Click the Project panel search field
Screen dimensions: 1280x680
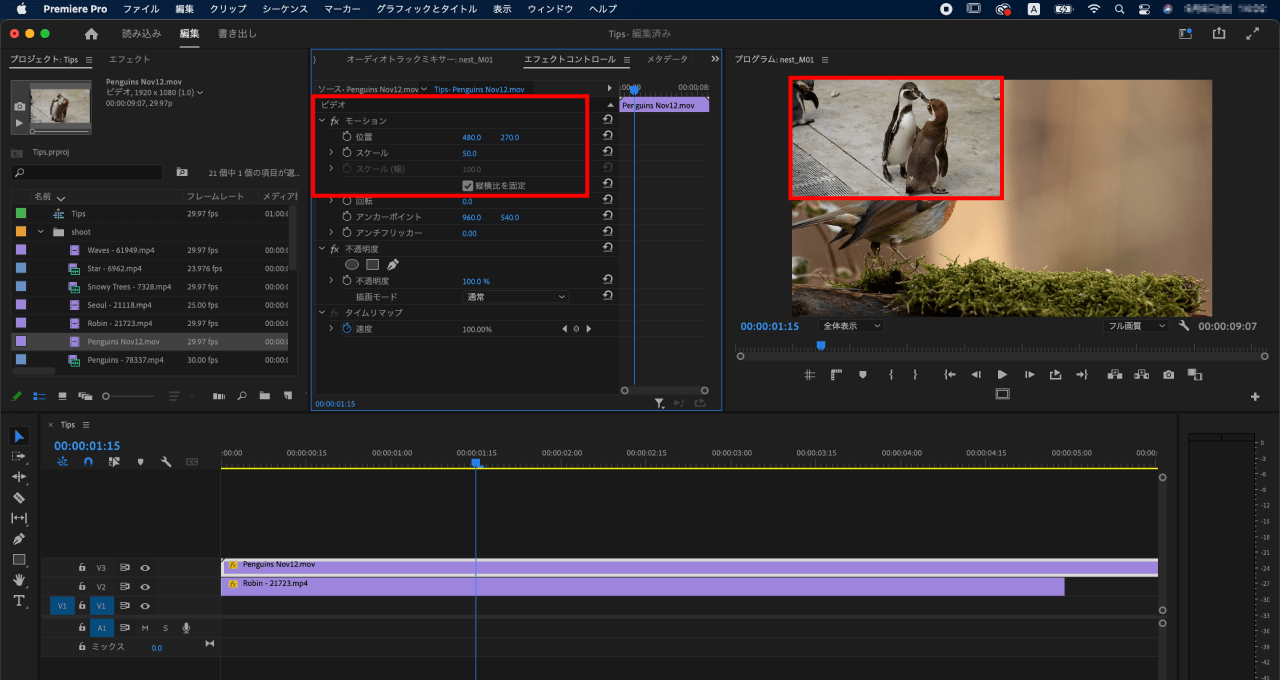(86, 173)
